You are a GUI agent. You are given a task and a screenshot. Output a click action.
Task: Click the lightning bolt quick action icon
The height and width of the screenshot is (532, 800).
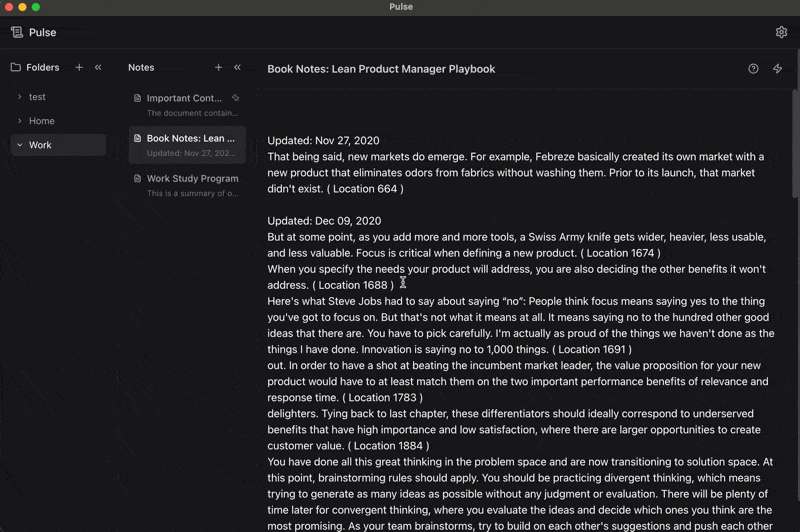778,69
